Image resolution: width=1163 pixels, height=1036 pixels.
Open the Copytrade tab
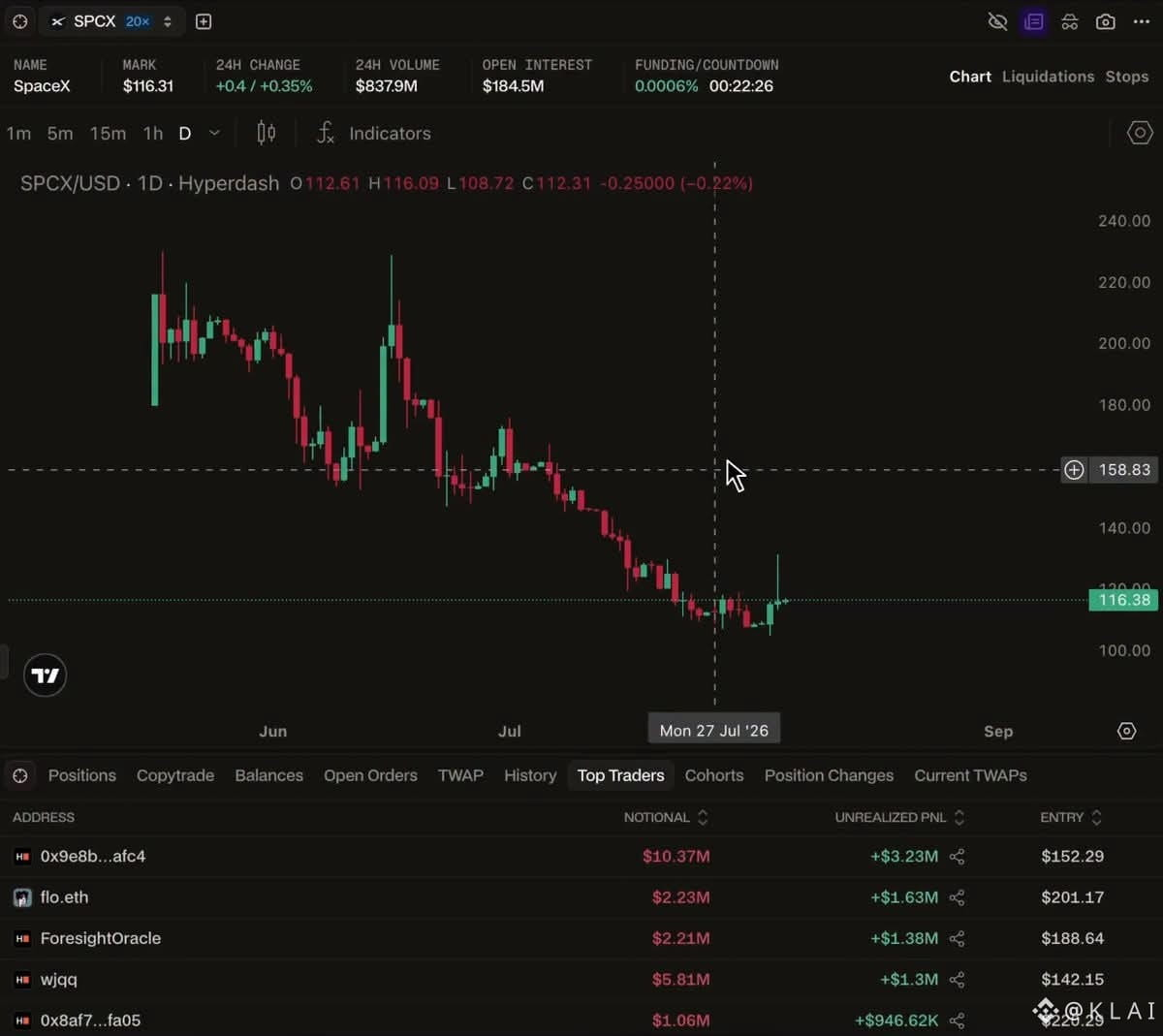pos(175,775)
